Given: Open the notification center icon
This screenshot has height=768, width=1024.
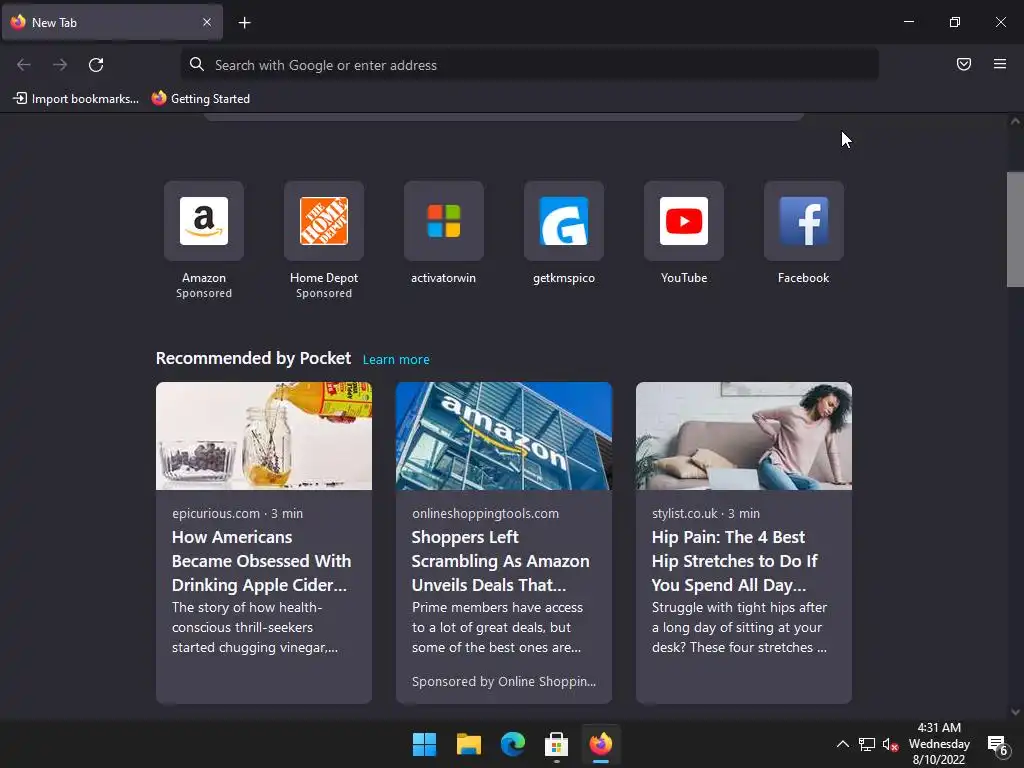Looking at the screenshot, I should point(997,744).
